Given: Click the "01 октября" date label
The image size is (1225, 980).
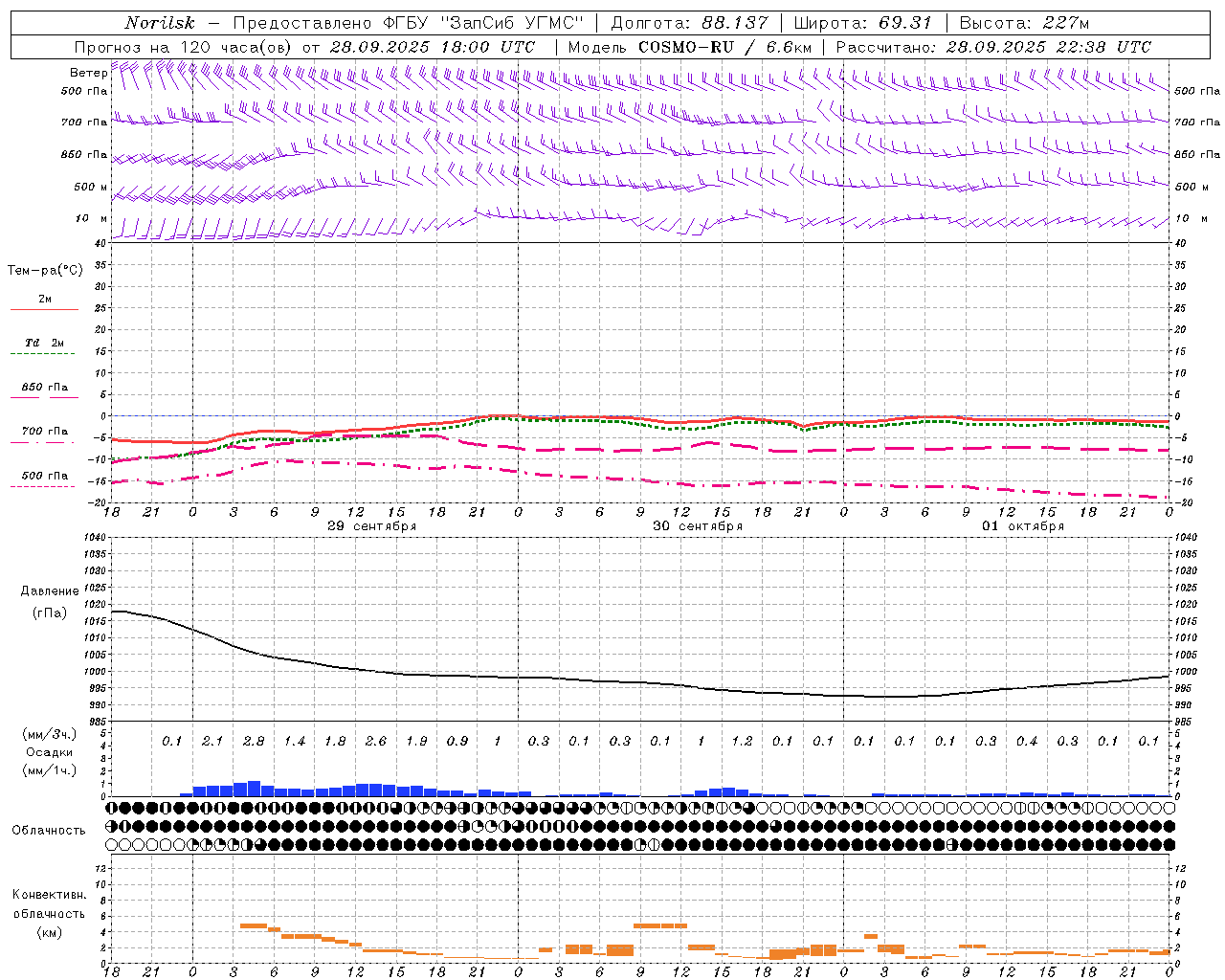Looking at the screenshot, I should pyautogui.click(x=1023, y=526).
